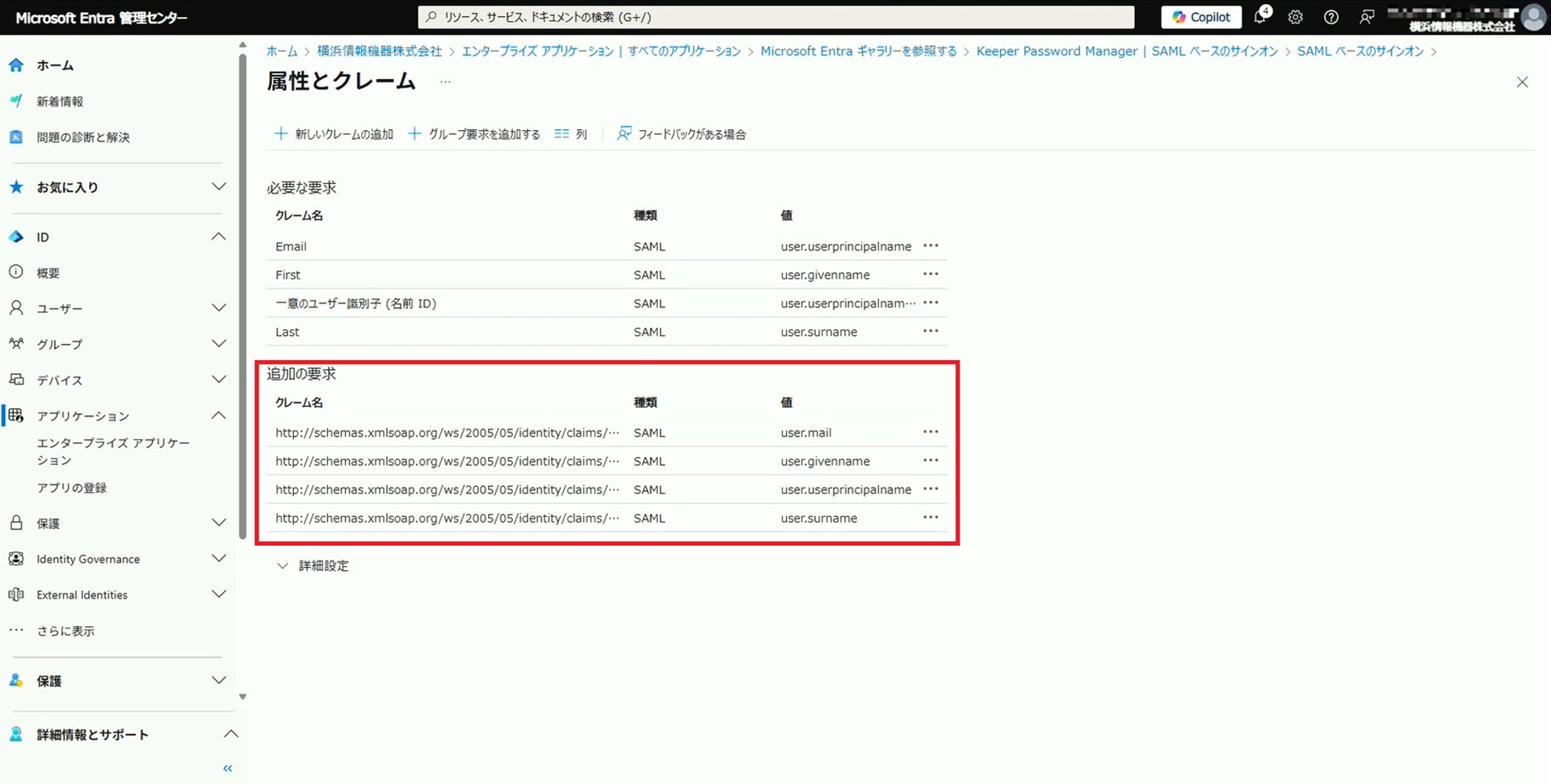Click the ellipsis next to page title
1551x784 pixels.
(445, 82)
